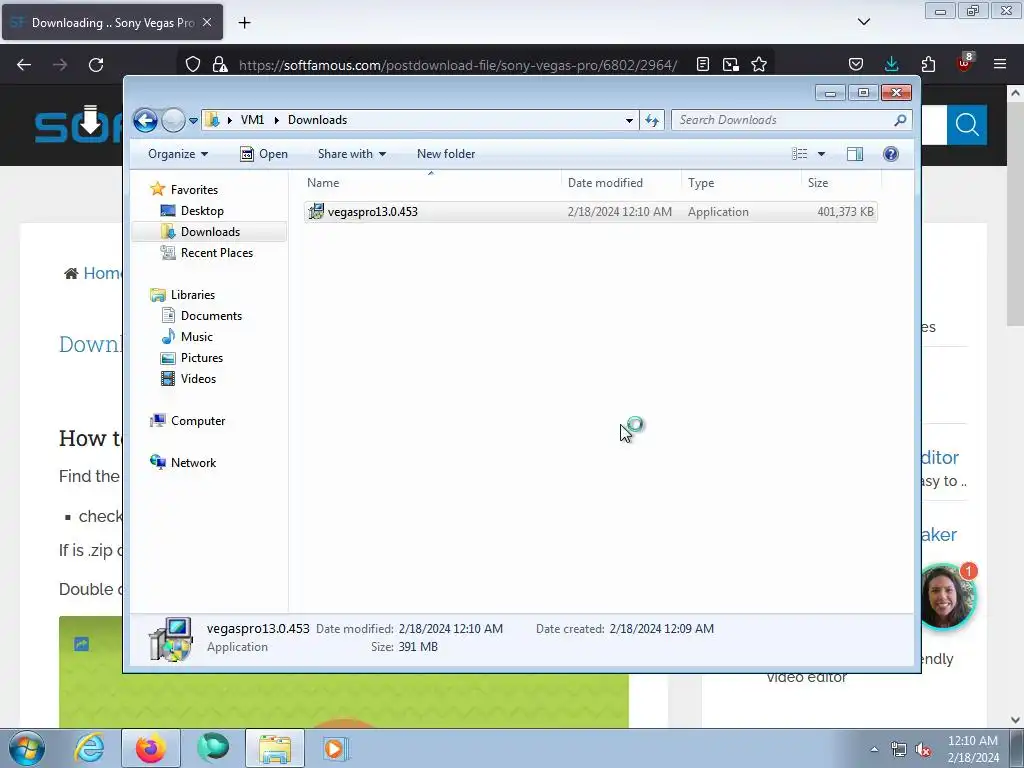
Task: Show hidden tray icons
Action: (x=874, y=749)
